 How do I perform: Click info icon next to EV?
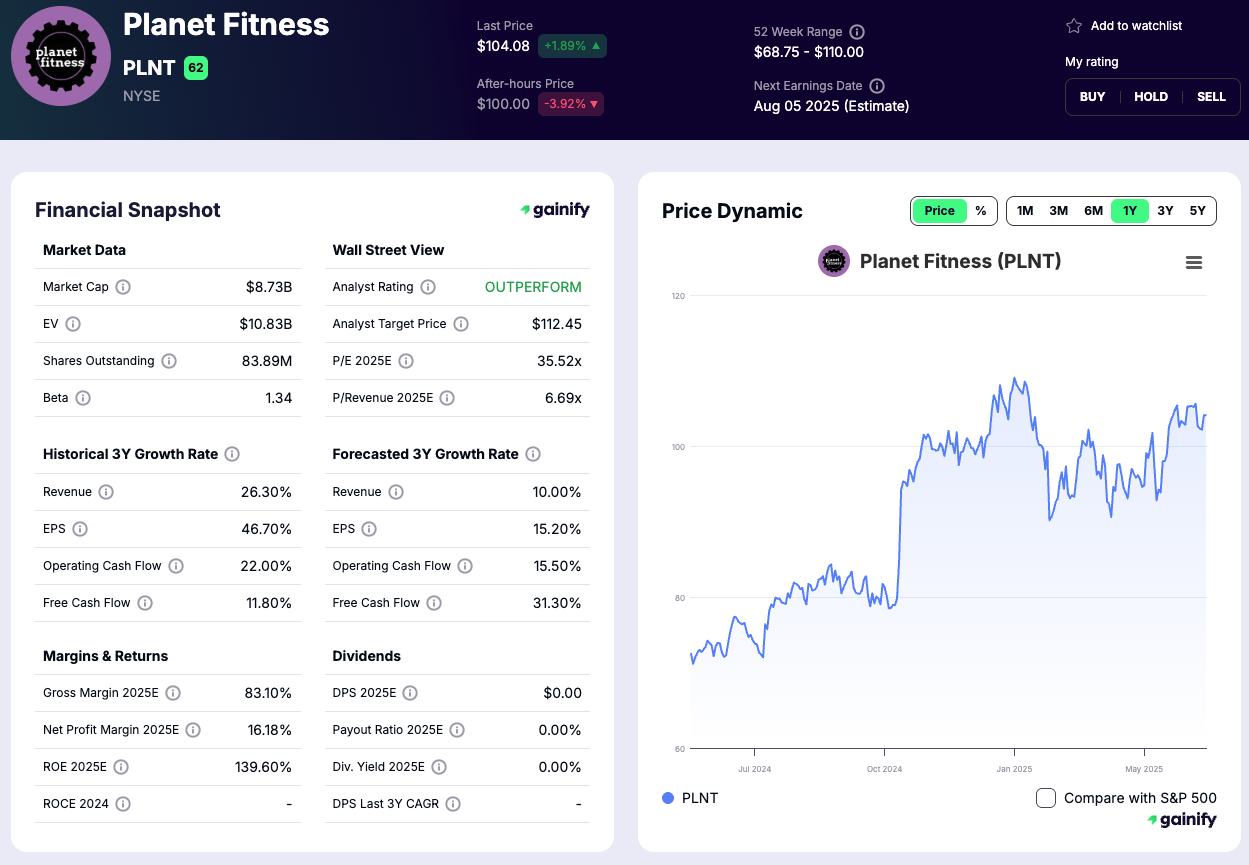73,324
